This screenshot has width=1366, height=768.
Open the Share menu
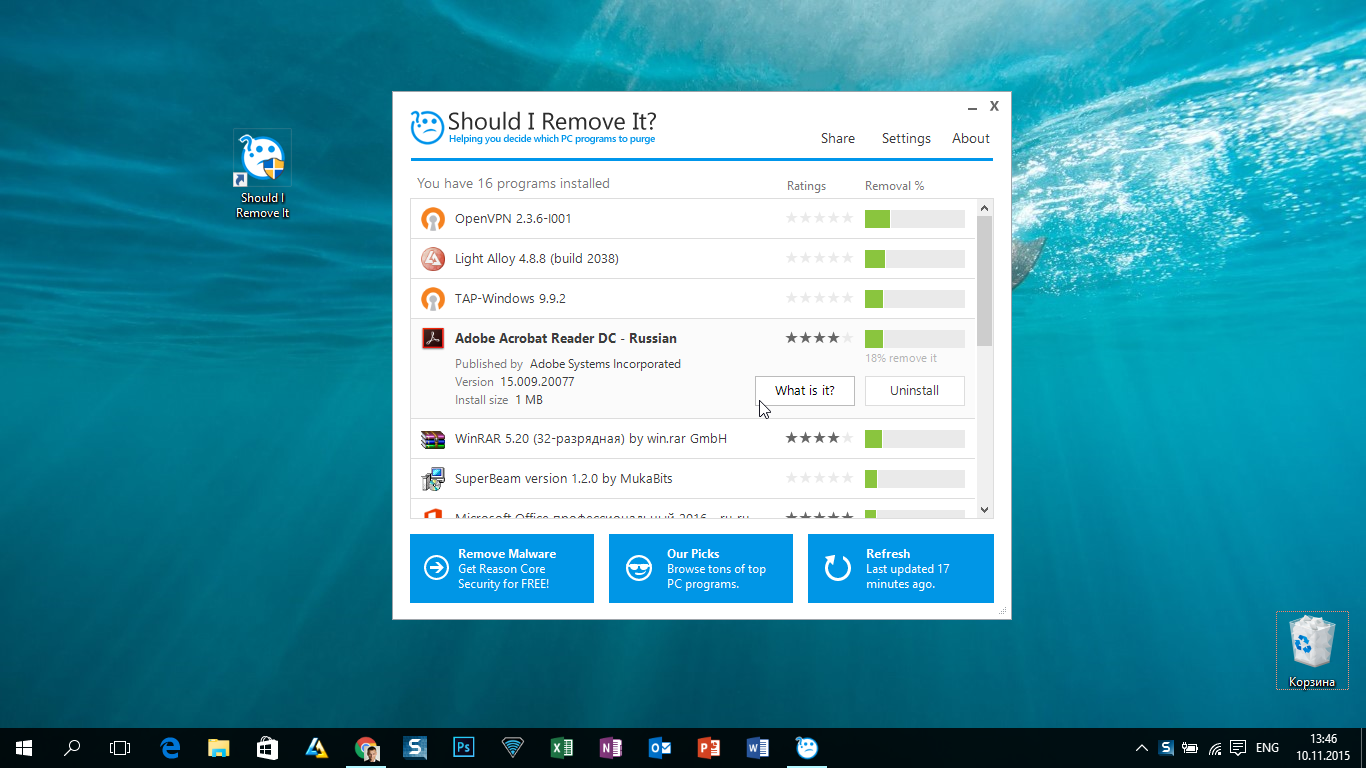[838, 139]
